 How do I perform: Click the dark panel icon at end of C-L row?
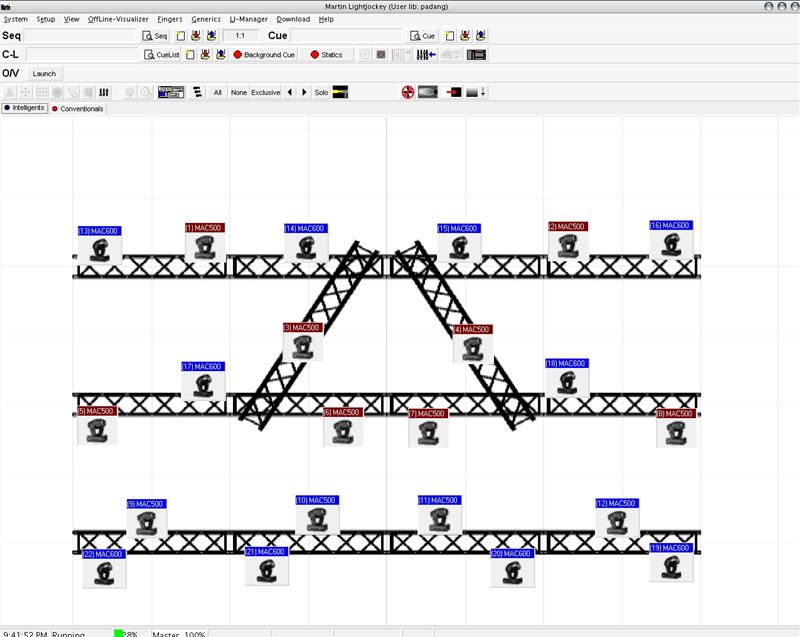(x=476, y=55)
